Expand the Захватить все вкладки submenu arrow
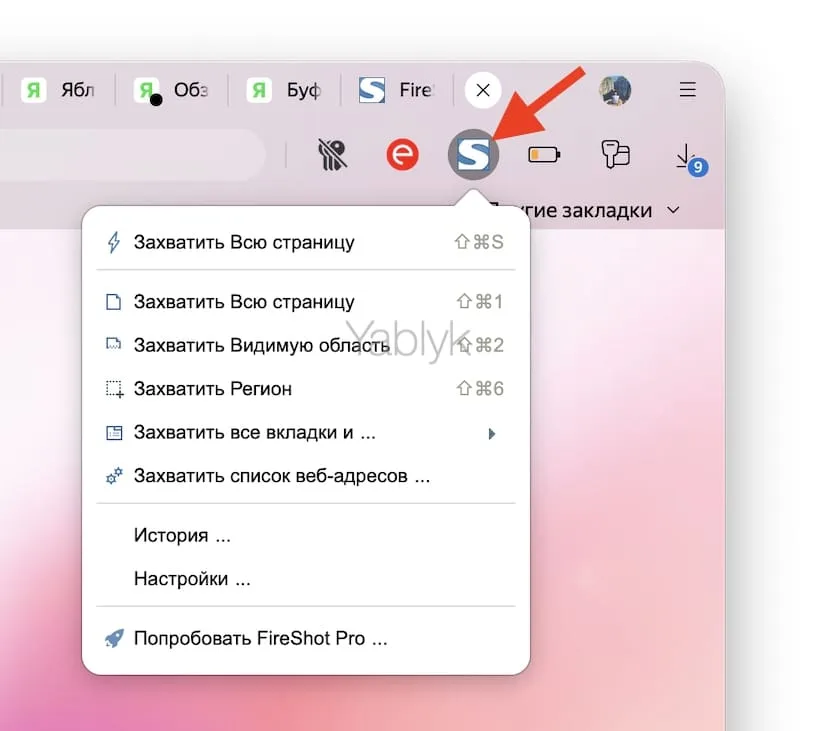815x731 pixels. pyautogui.click(x=491, y=432)
